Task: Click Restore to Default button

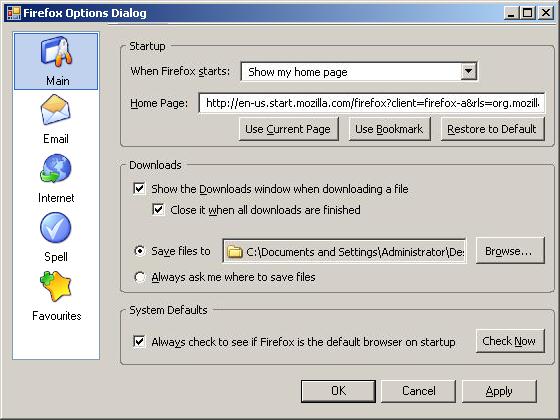Action: (x=492, y=129)
